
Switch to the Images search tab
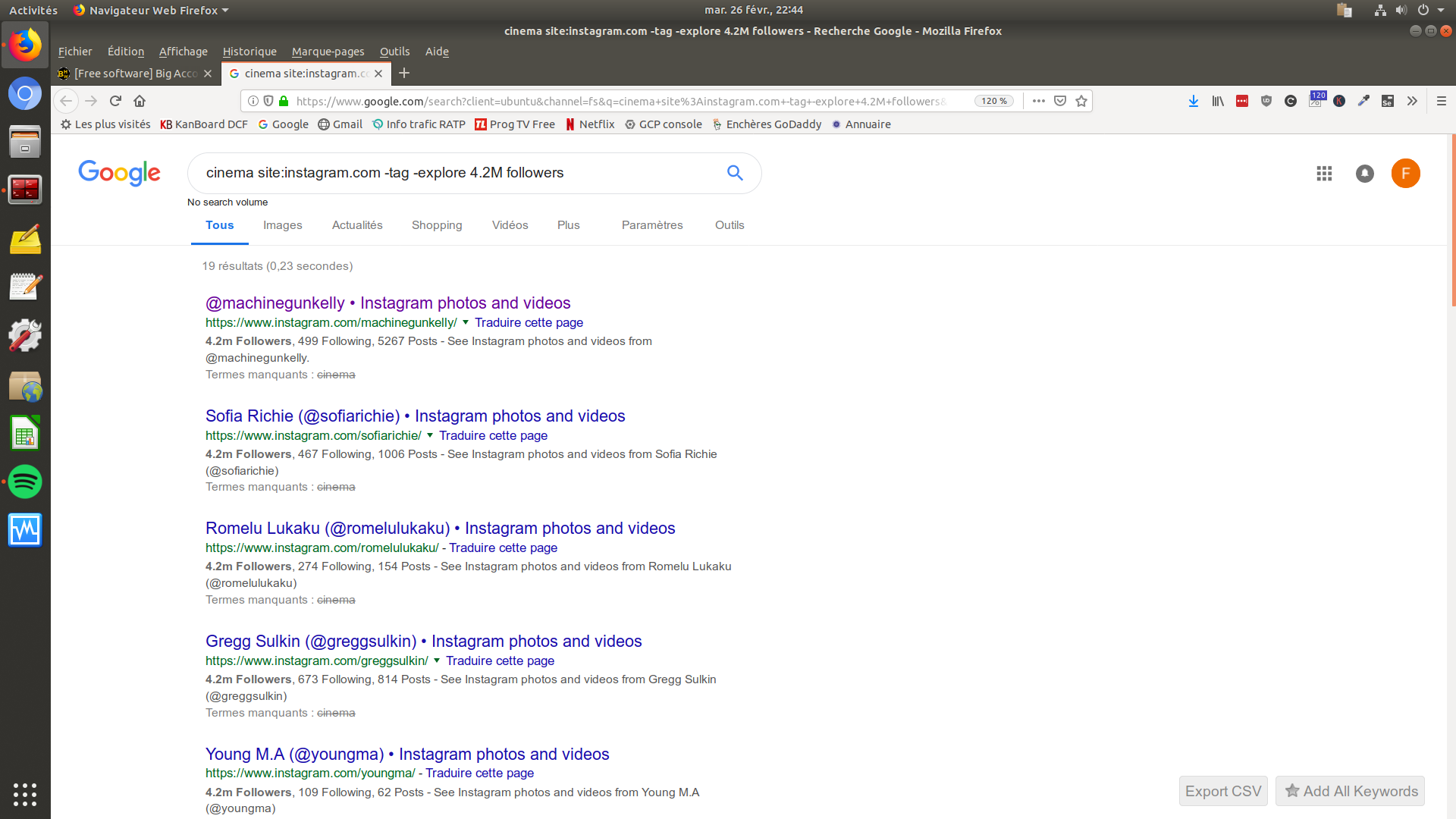(283, 225)
